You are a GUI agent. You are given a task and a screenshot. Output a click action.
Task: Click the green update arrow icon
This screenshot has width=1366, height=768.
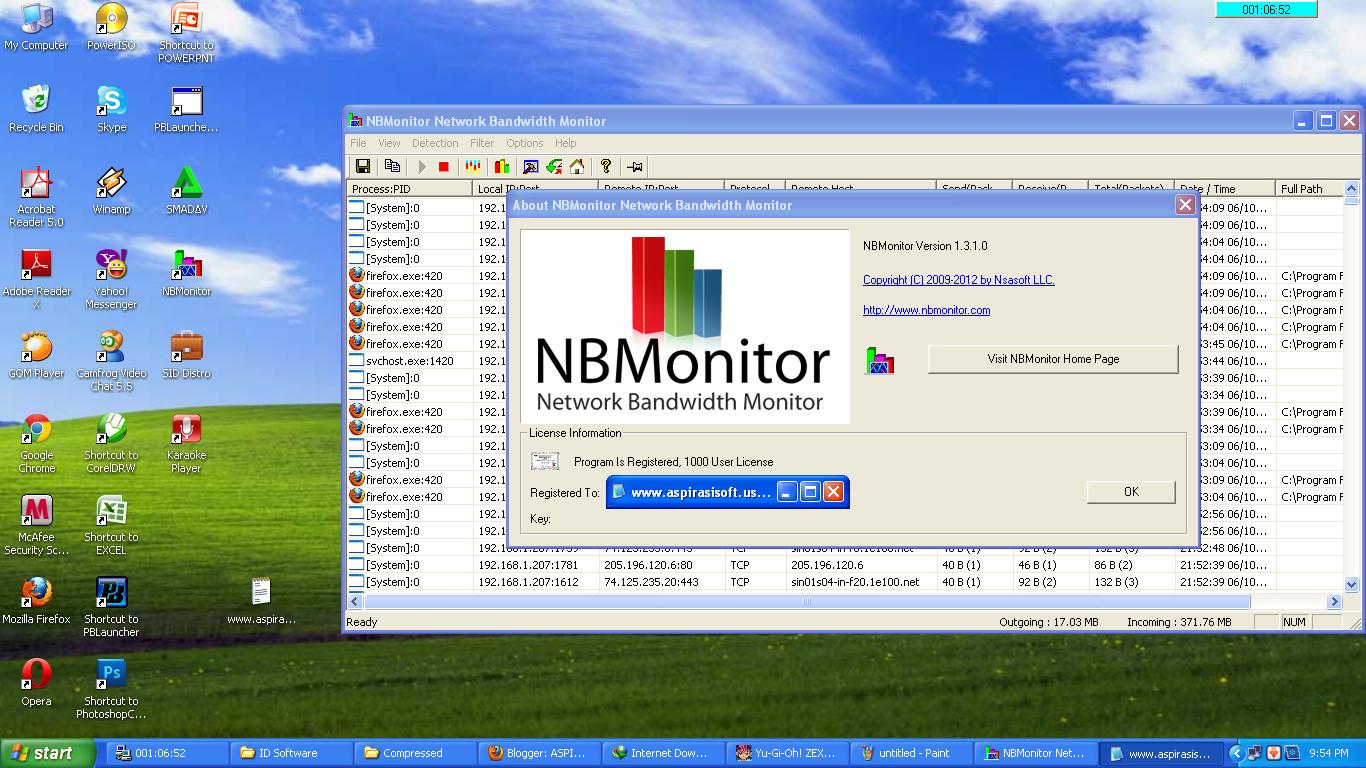(554, 166)
